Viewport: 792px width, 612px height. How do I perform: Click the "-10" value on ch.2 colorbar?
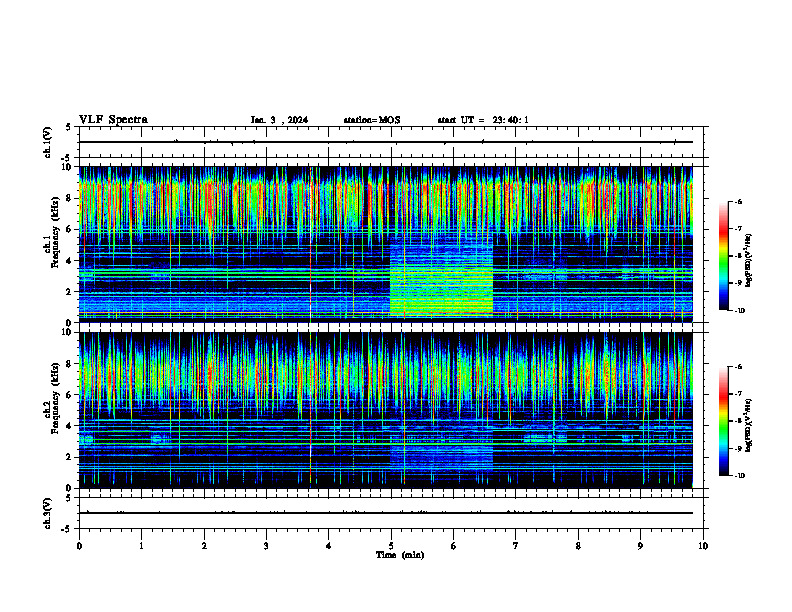coord(739,475)
